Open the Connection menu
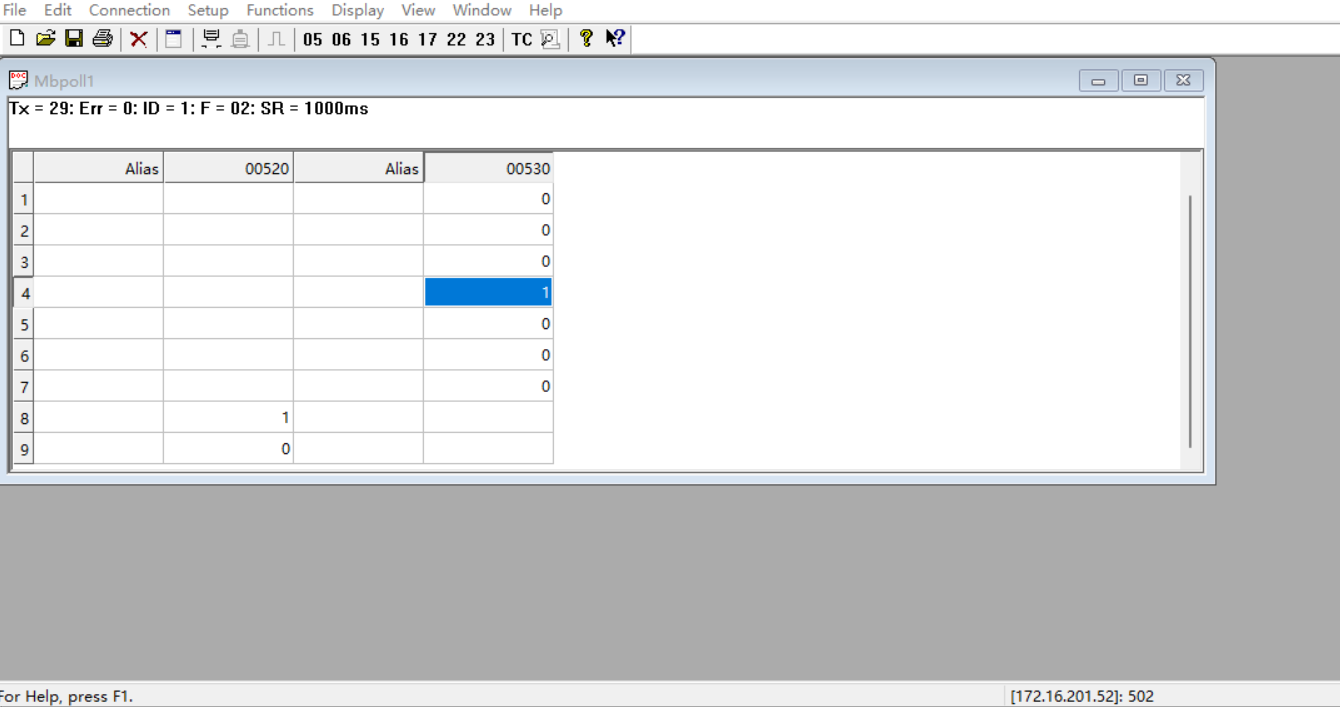Viewport: 1340px width, 707px height. [x=129, y=10]
